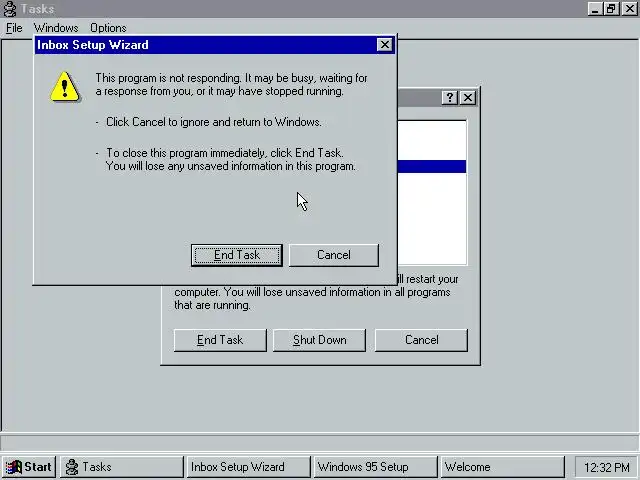The width and height of the screenshot is (640, 480).
Task: Click the 12:32 PM clock
Action: (607, 467)
